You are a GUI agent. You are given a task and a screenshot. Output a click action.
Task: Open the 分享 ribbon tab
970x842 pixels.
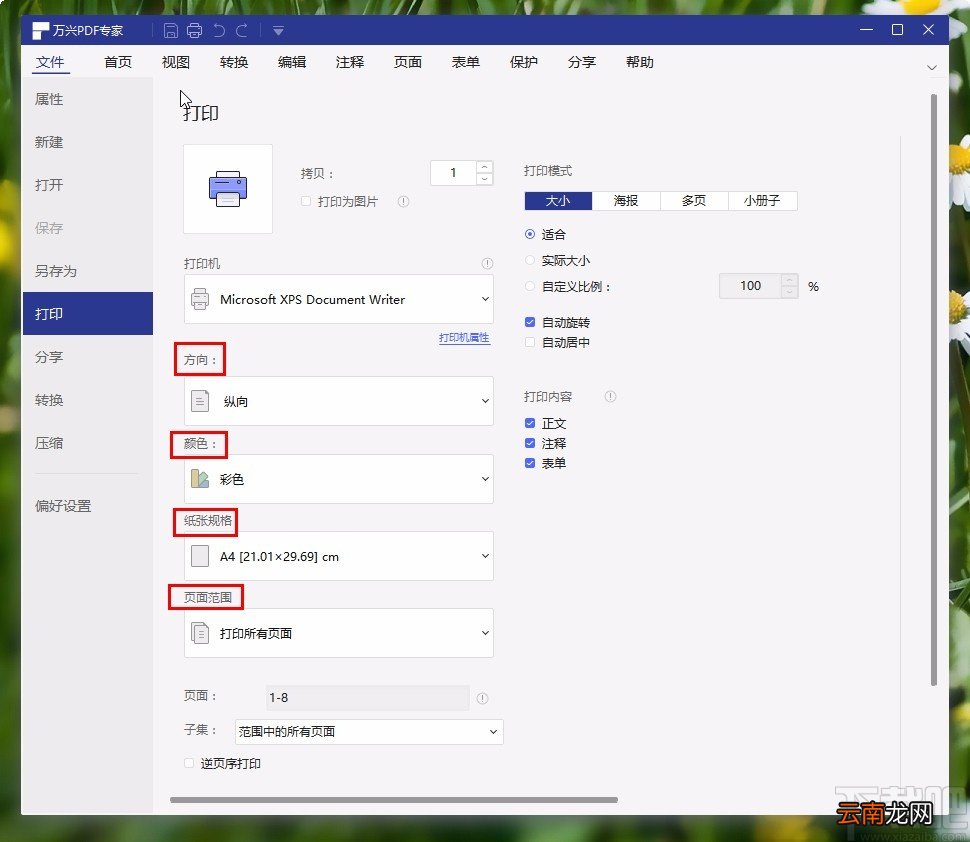coord(582,62)
